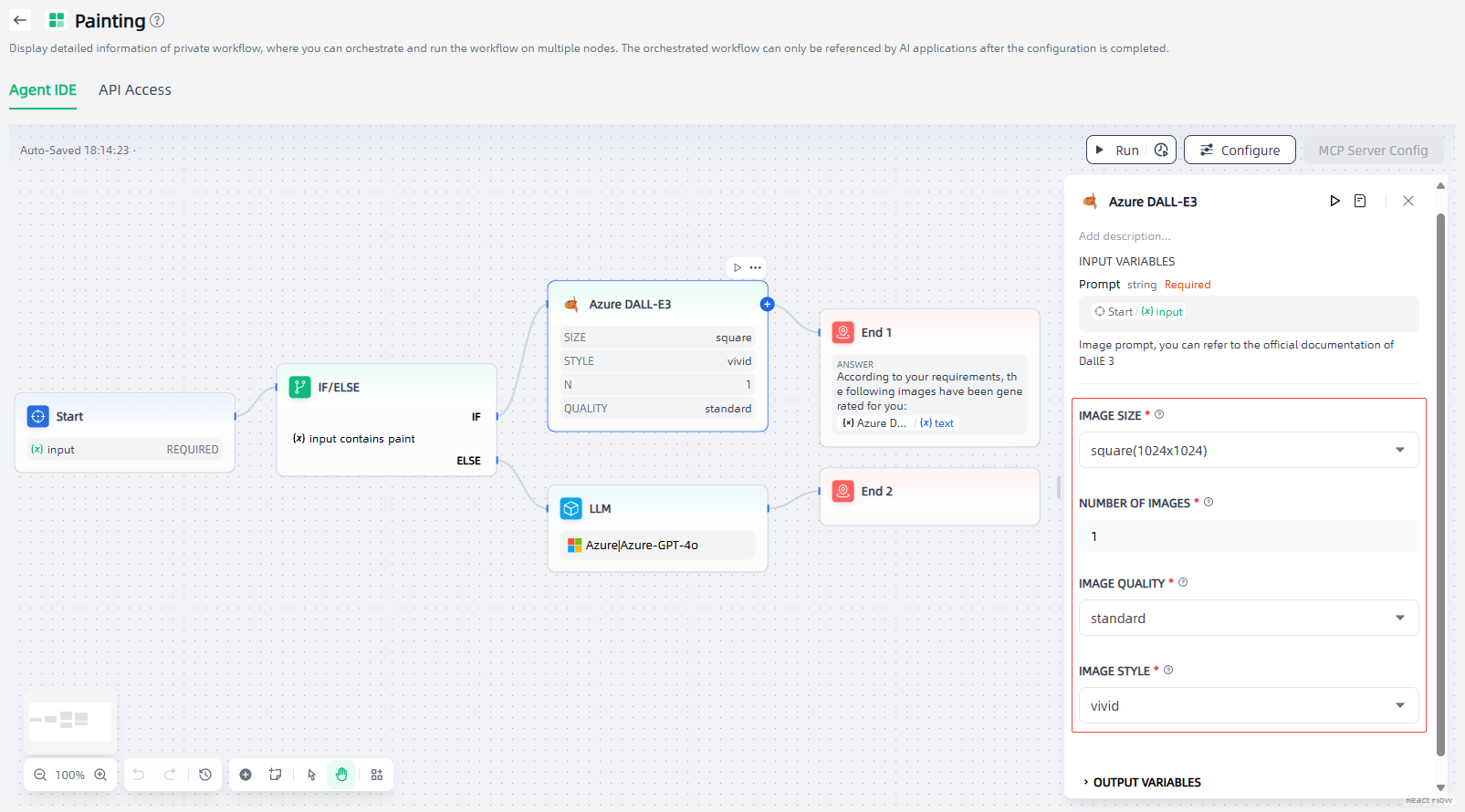1465x812 pixels.
Task: Switch to the API Access tab
Action: point(135,89)
